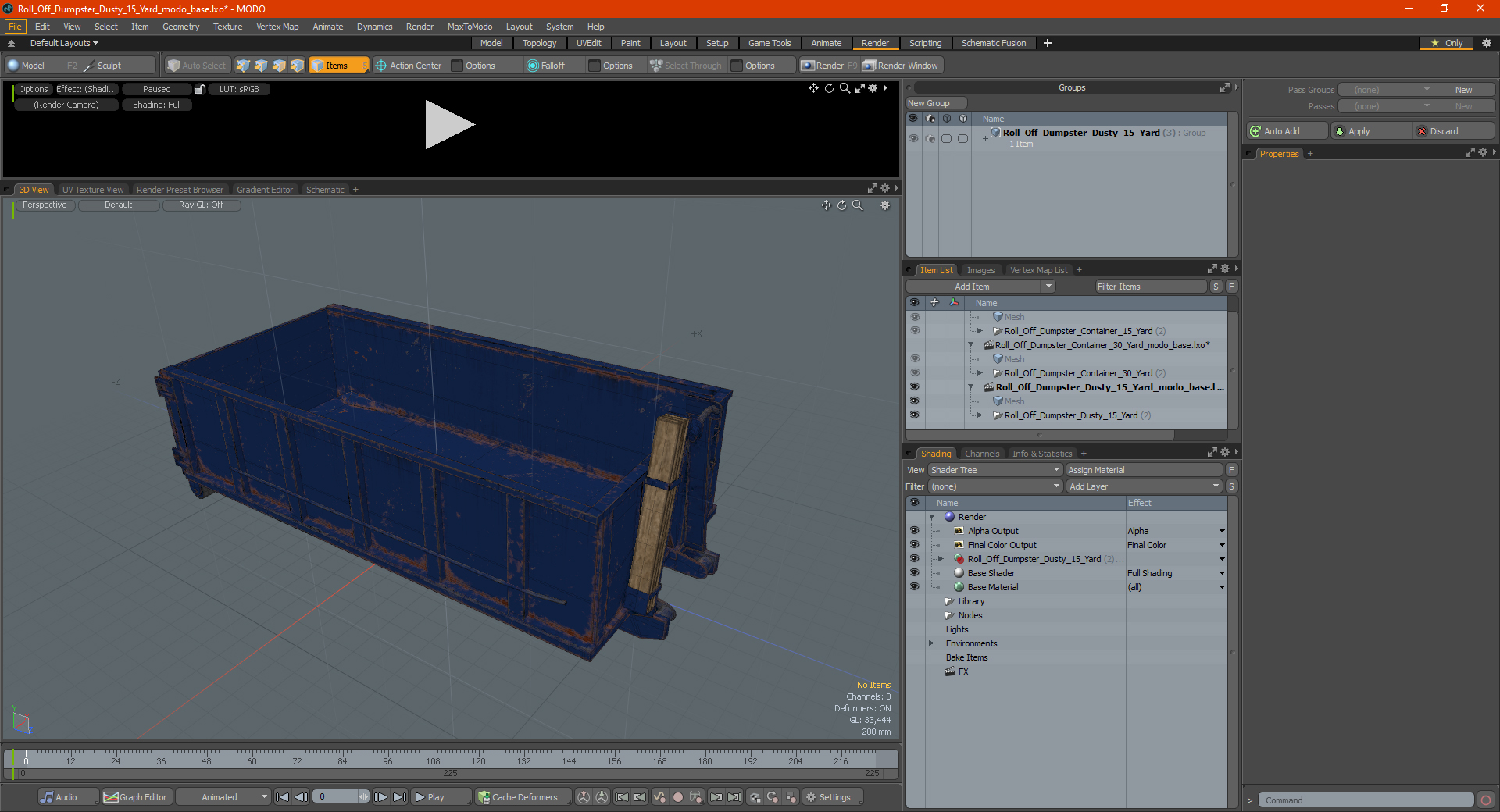Image resolution: width=1500 pixels, height=812 pixels.
Task: Open the Texture menu
Action: tap(228, 27)
